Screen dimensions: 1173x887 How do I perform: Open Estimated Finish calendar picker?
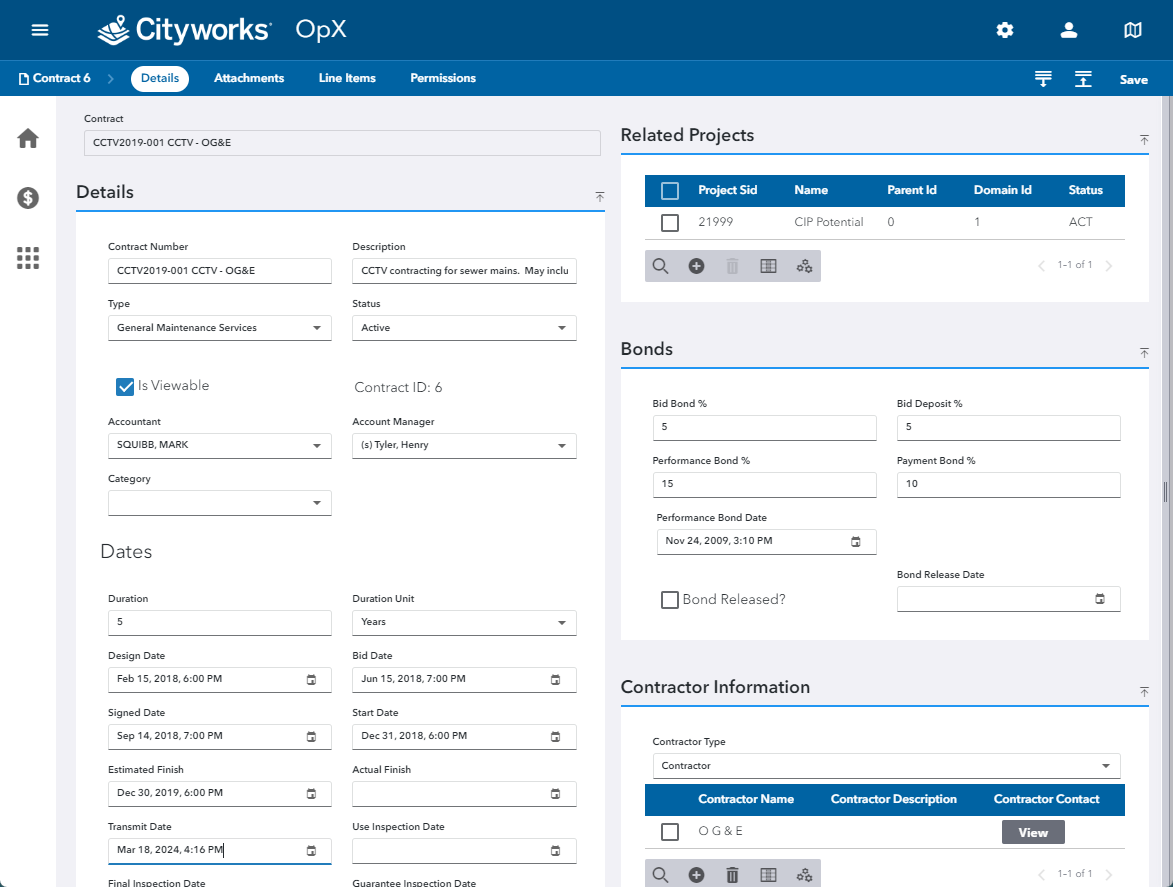[x=311, y=794]
